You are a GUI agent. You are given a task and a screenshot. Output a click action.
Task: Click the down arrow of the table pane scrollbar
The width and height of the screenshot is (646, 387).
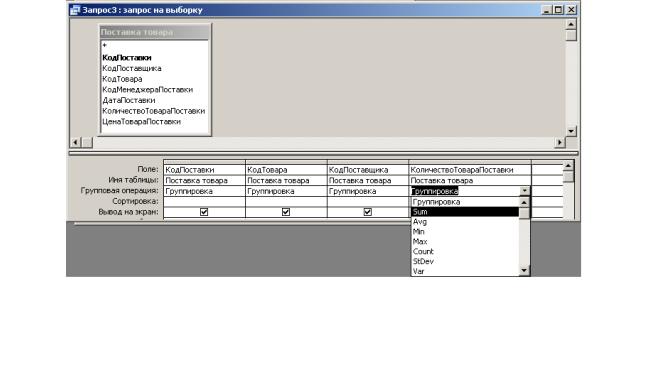571,131
